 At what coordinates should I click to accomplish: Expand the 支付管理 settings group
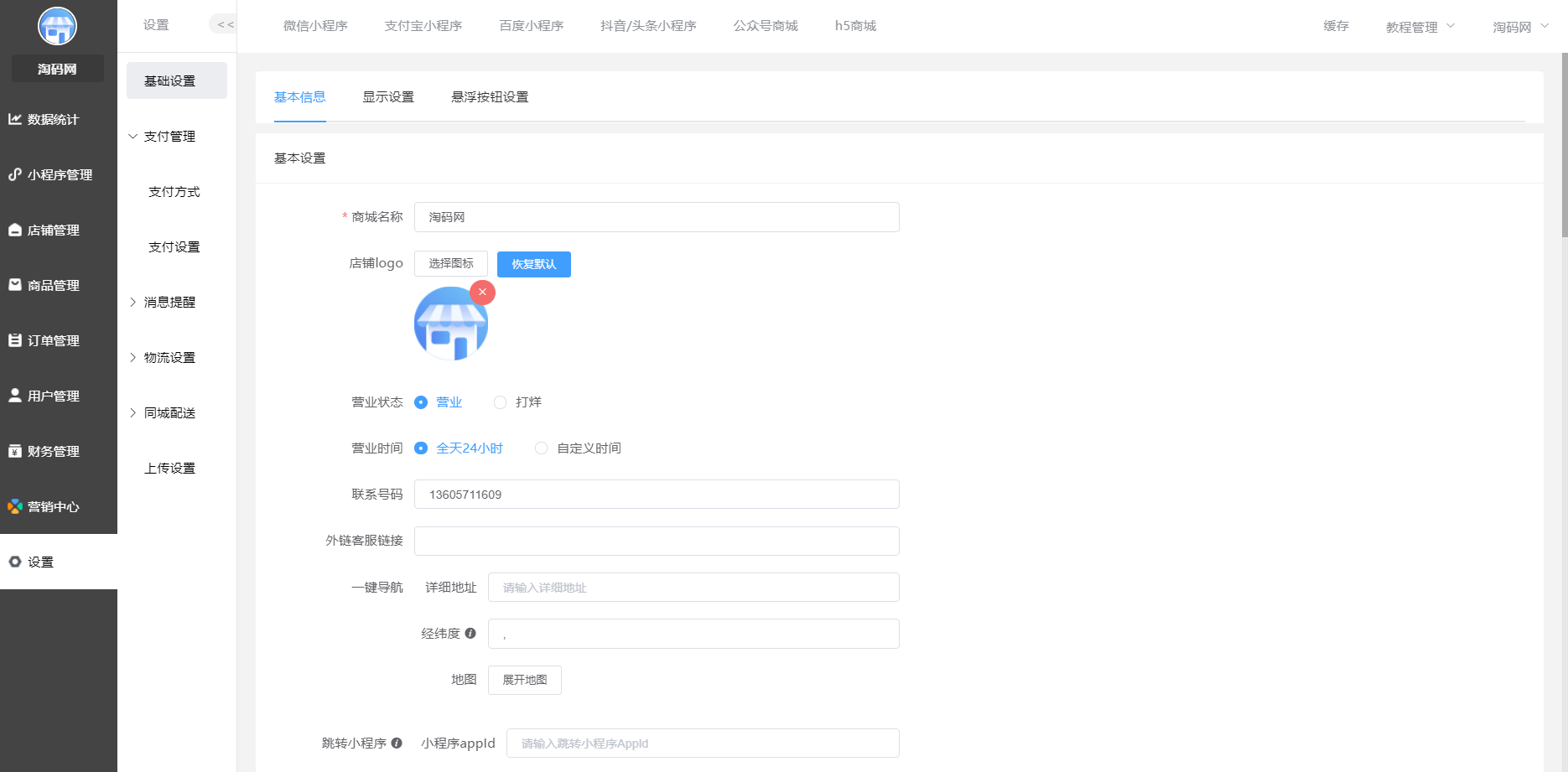point(169,136)
